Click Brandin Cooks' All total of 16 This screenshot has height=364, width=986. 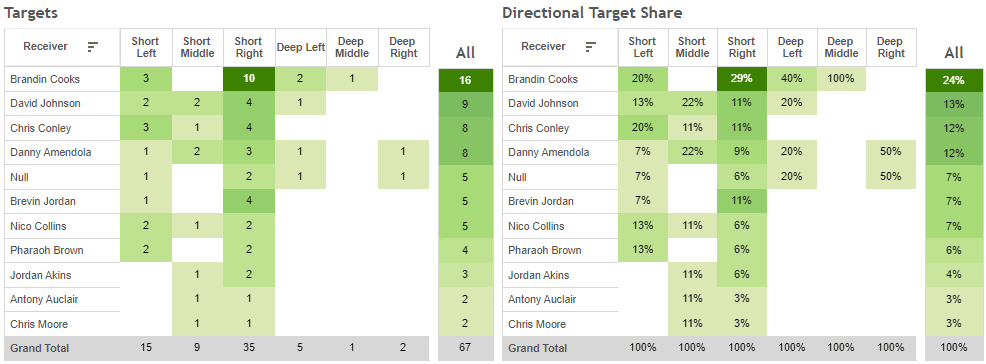coord(465,81)
